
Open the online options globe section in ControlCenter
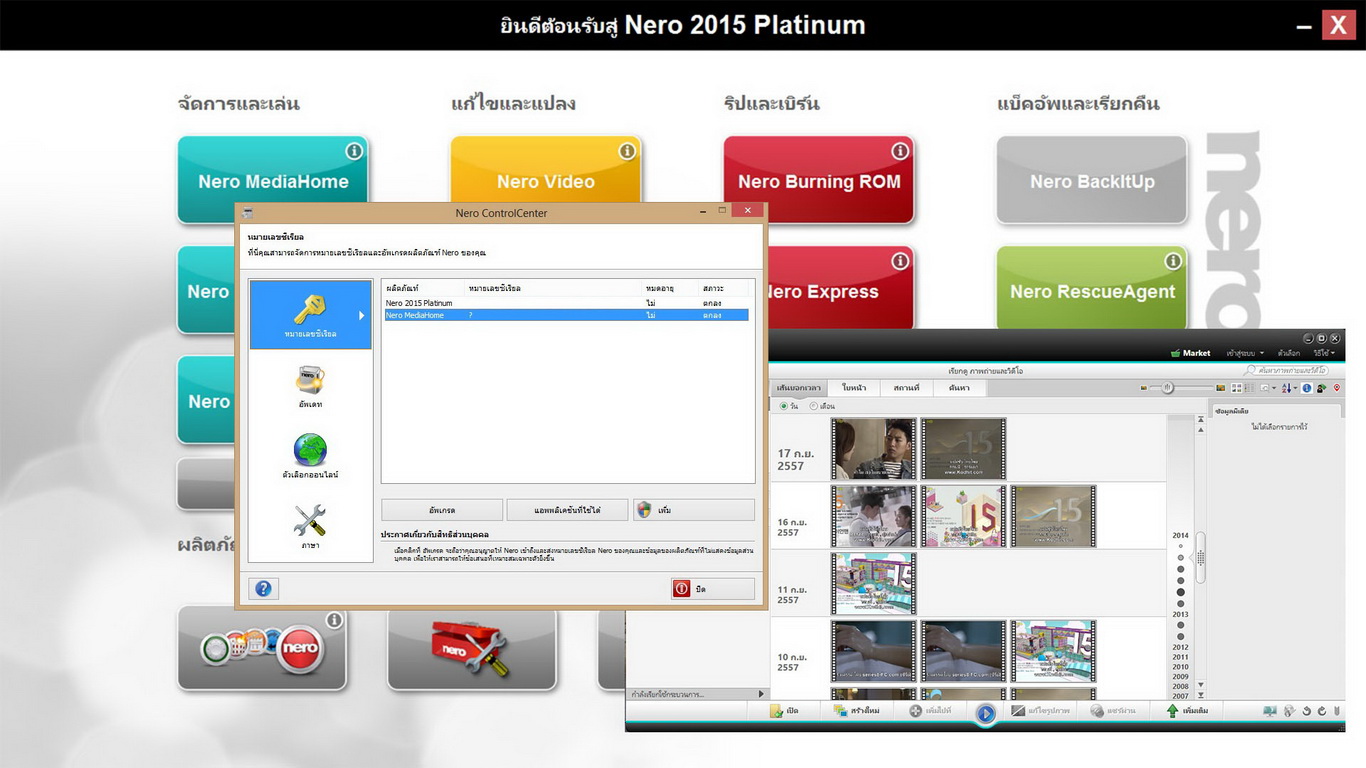[x=310, y=456]
